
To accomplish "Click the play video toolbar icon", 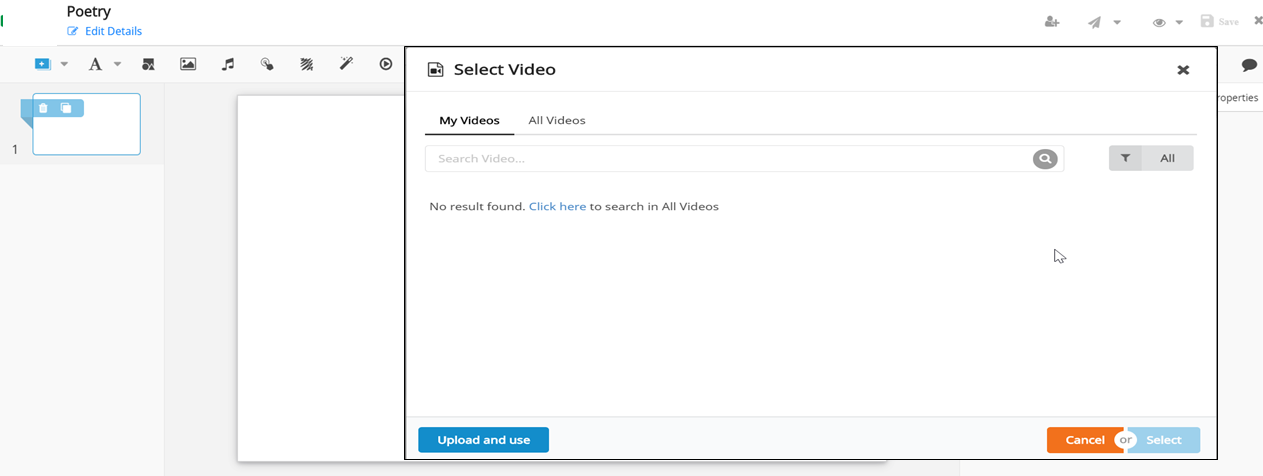I will 386,64.
